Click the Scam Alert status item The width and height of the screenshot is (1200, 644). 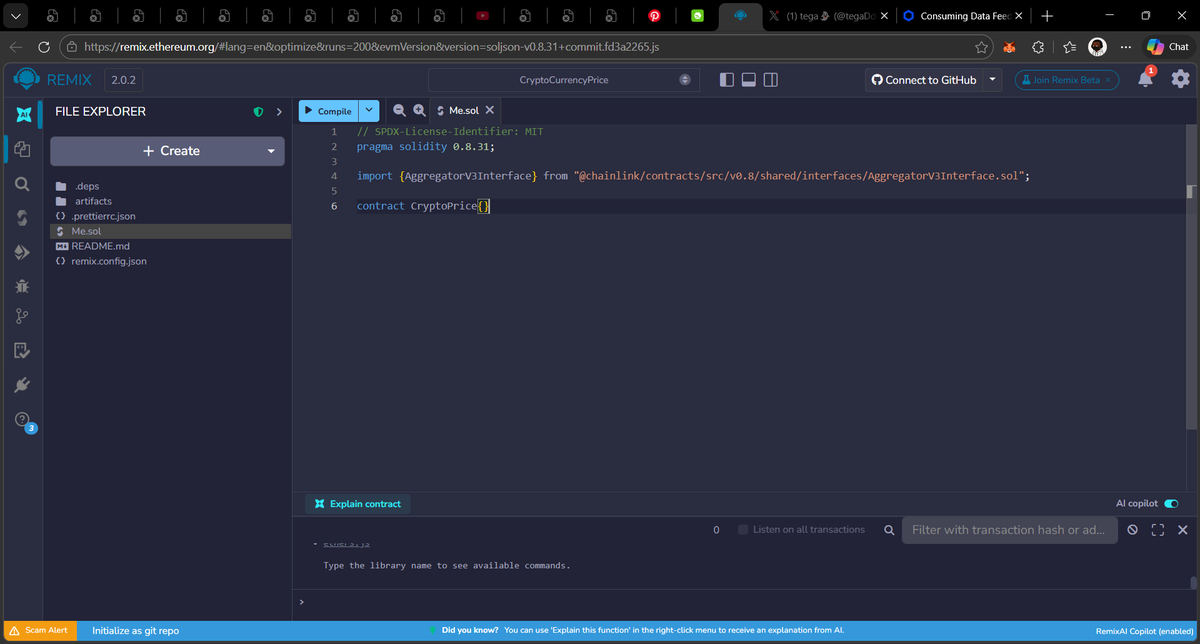(38, 631)
